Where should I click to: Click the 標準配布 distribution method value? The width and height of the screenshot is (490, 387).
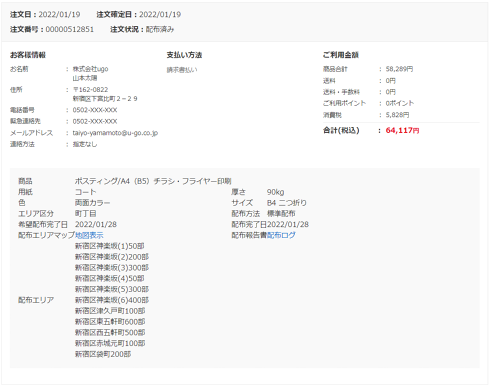281,214
